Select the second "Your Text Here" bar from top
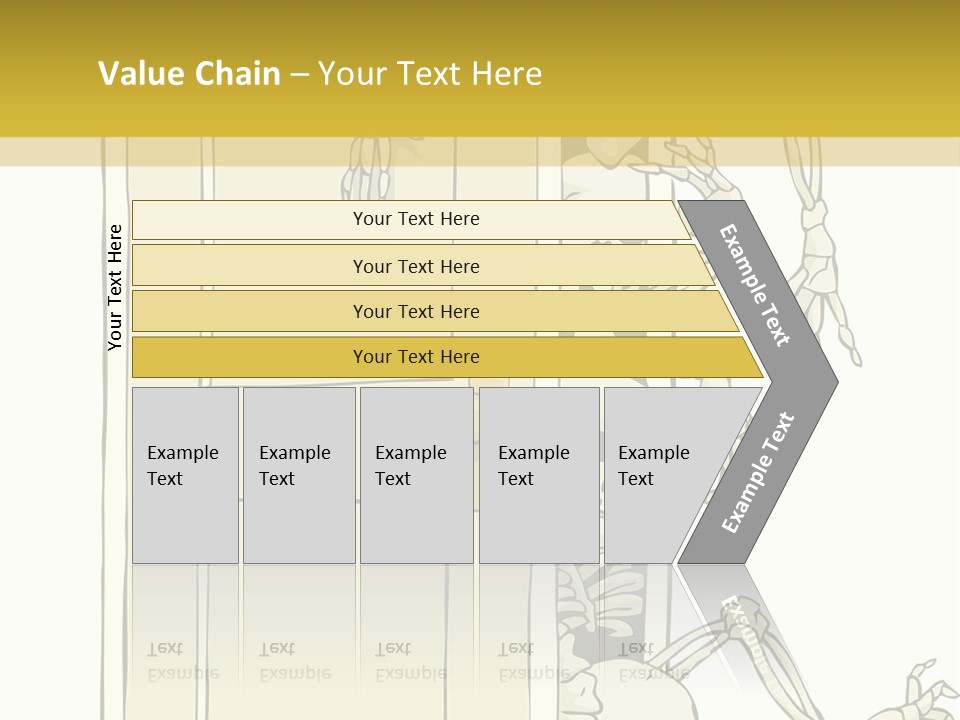 [x=415, y=266]
